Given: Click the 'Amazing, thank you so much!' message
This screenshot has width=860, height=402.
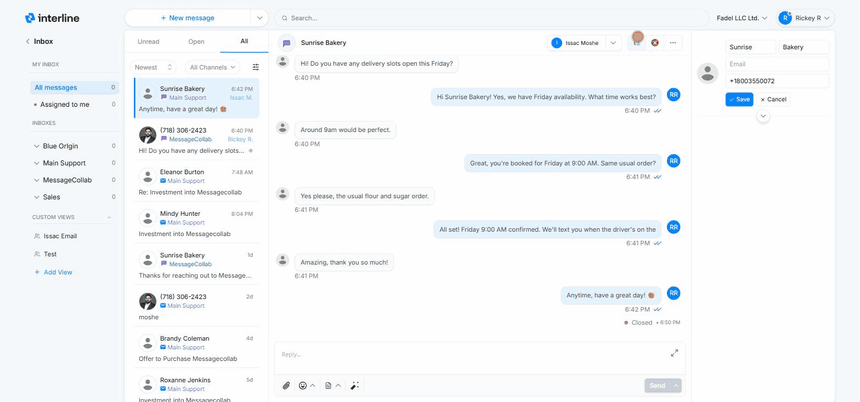Looking at the screenshot, I should point(344,262).
